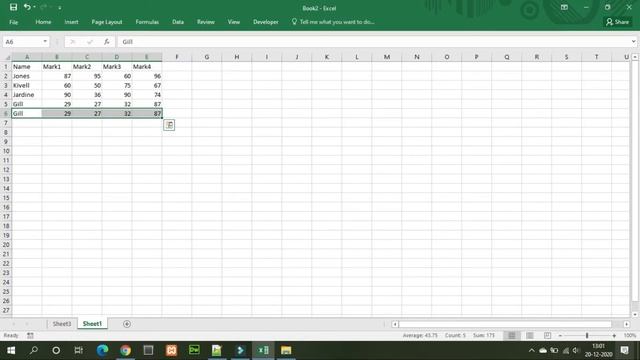Click vertical scrollbar up arrow
This screenshot has width=640, height=360.
pos(635,57)
